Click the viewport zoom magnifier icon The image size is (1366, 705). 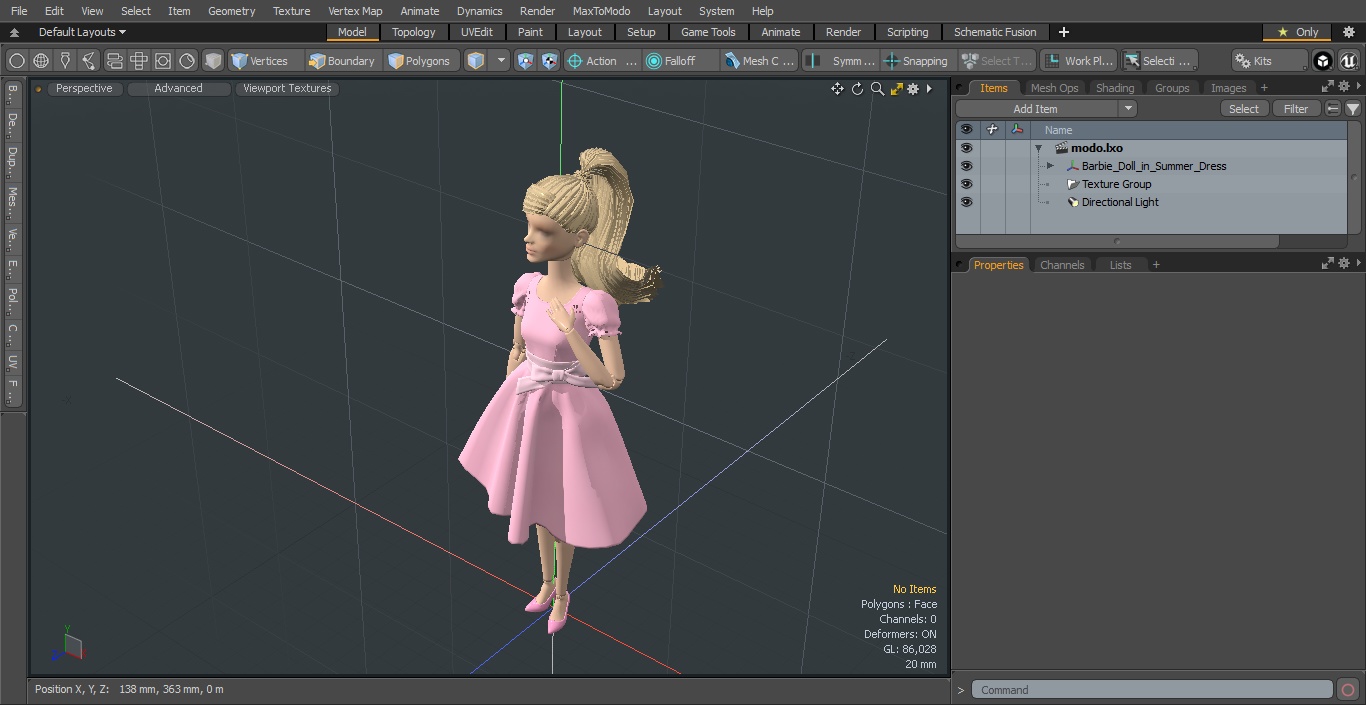click(x=877, y=89)
